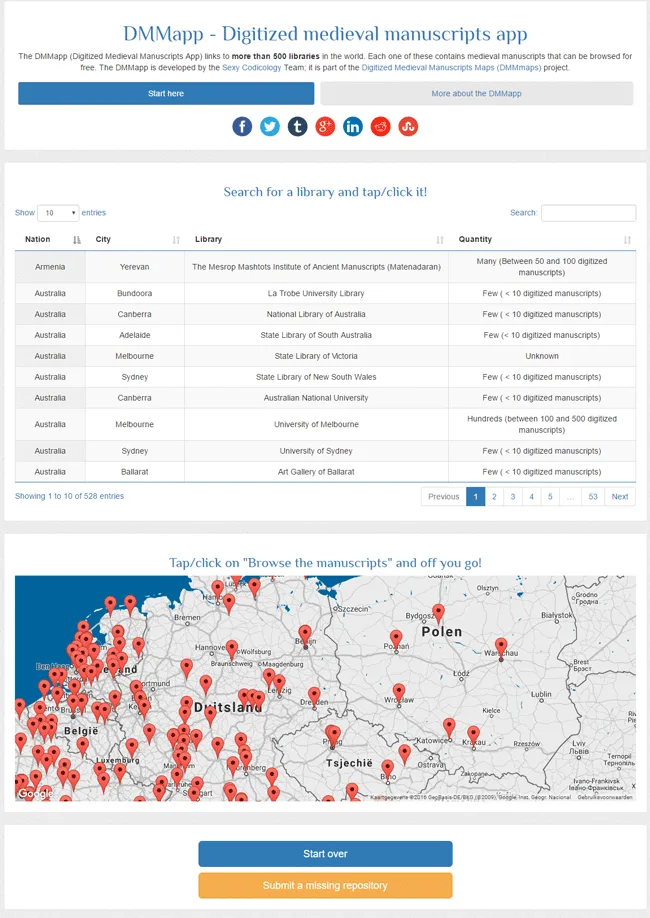Go to results page 4
650x918 pixels.
[532, 496]
